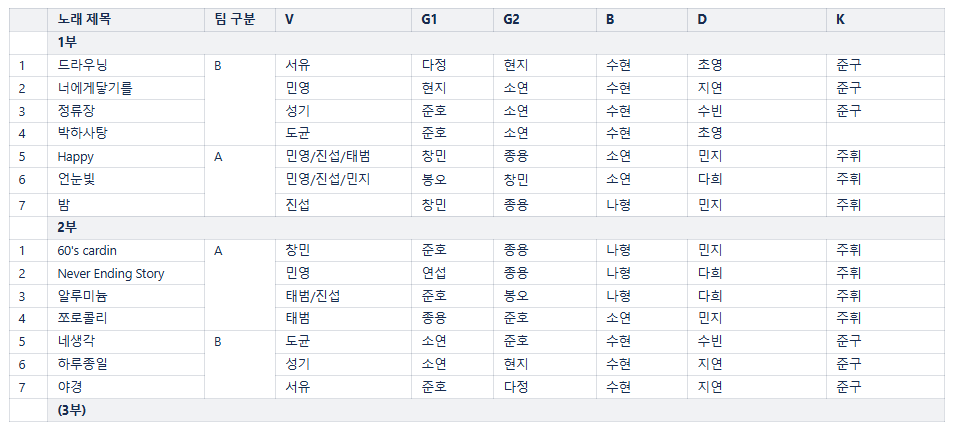Select the 60's cardin song cell
Image resolution: width=959 pixels, height=428 pixels.
coord(87,250)
